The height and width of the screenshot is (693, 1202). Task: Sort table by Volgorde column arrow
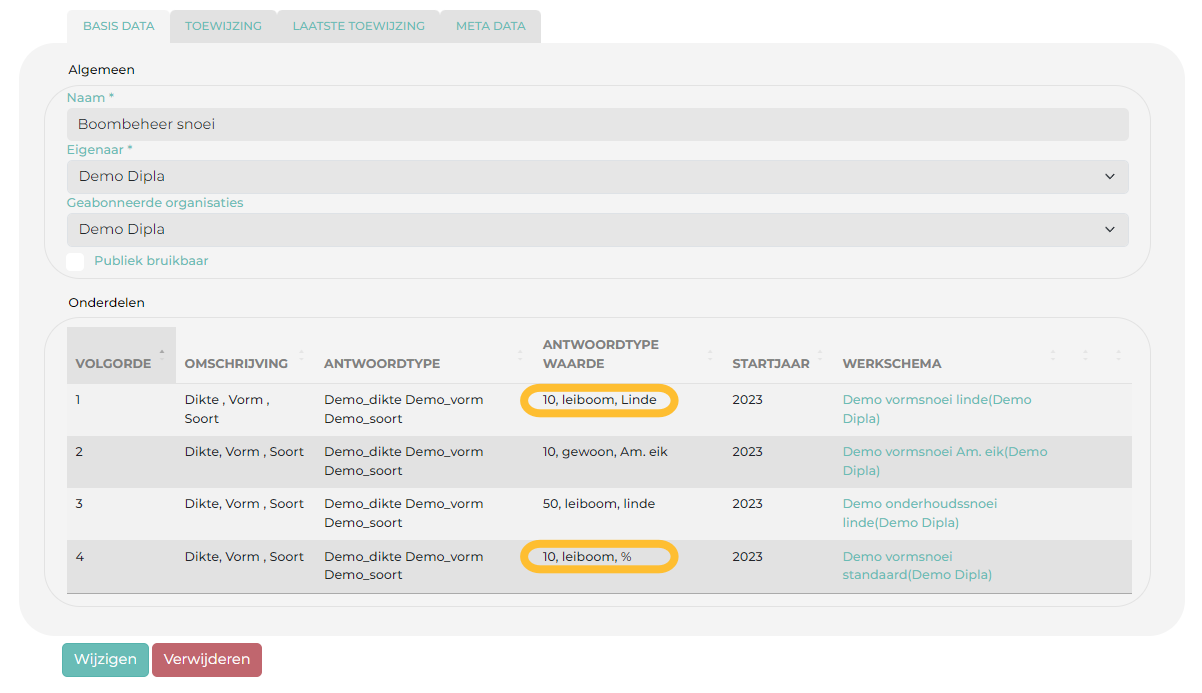coord(162,354)
